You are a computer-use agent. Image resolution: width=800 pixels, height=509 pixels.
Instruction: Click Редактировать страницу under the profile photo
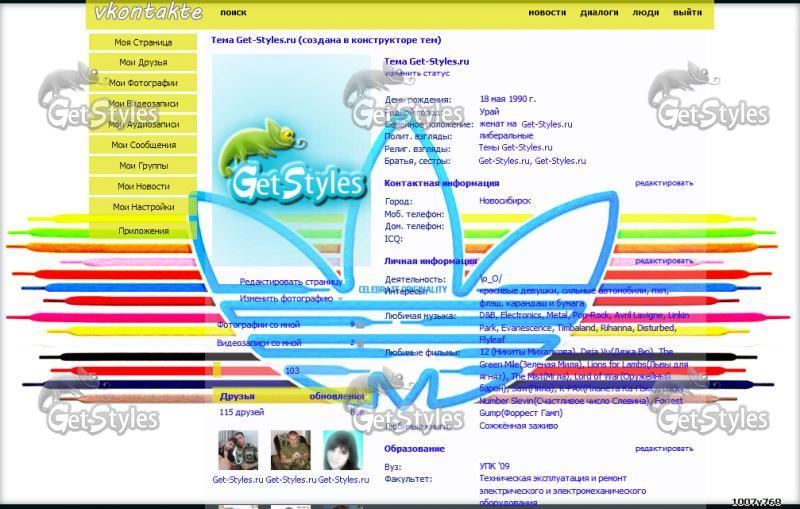tap(291, 282)
